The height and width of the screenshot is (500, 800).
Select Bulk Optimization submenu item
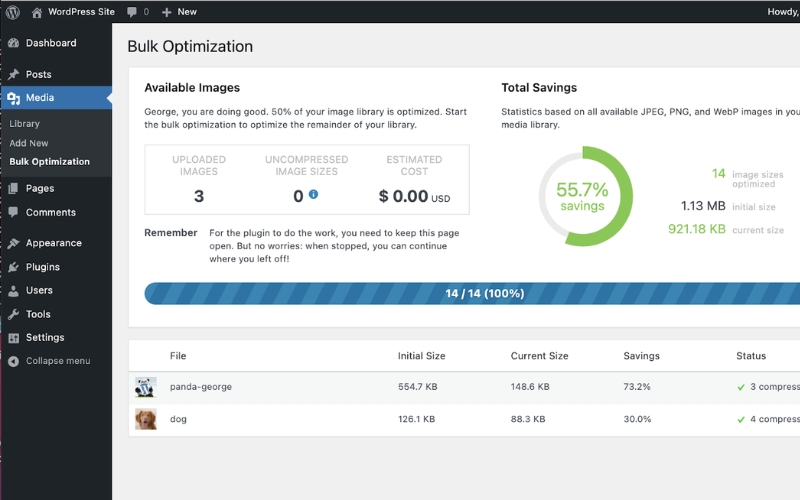pyautogui.click(x=50, y=161)
